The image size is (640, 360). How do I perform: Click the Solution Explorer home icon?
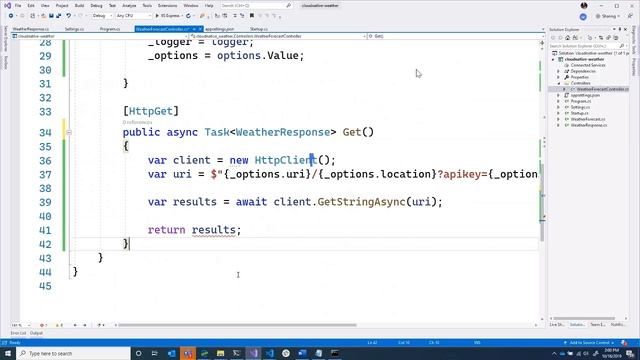(x=567, y=38)
